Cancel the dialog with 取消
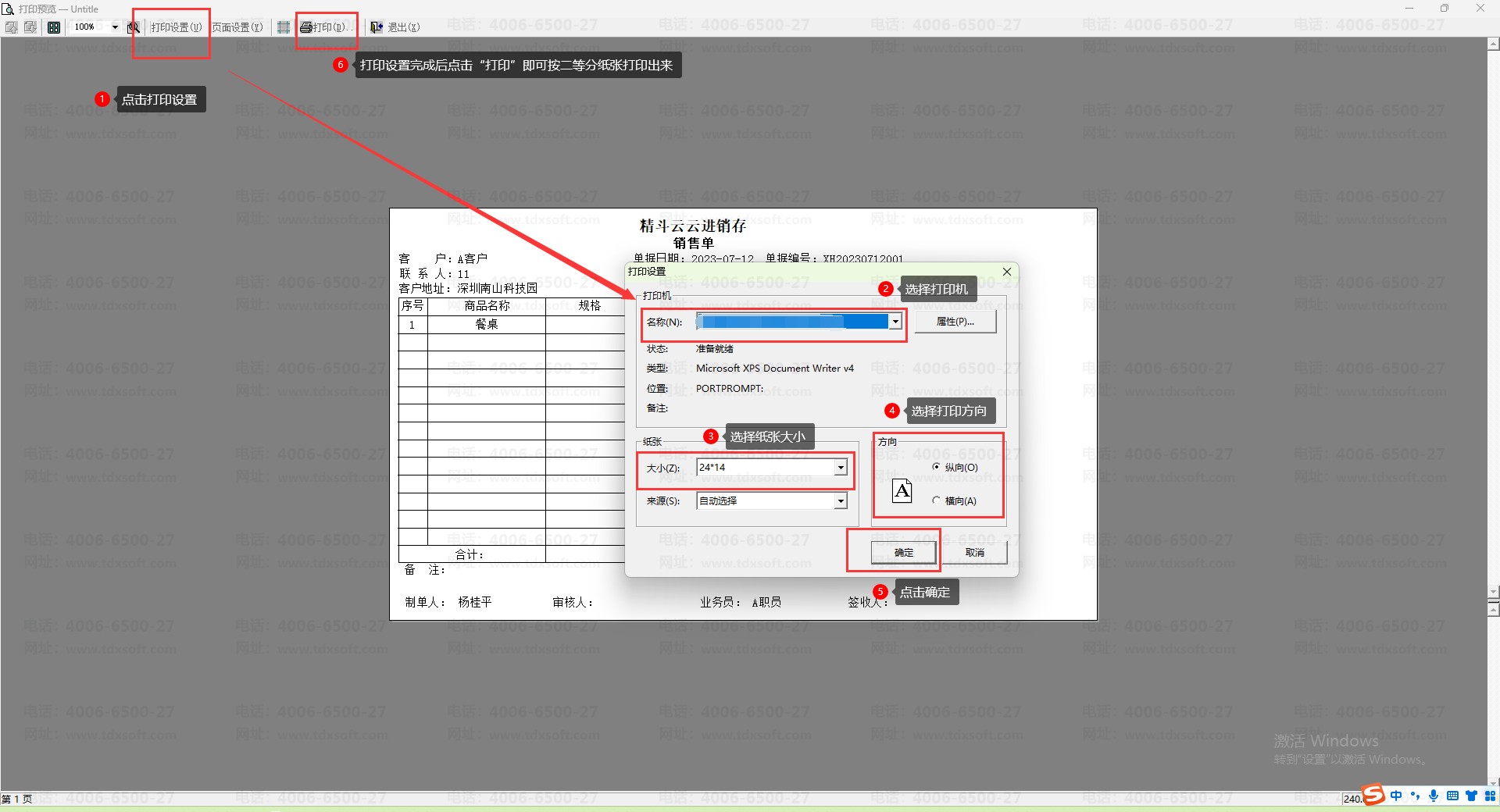 975,553
